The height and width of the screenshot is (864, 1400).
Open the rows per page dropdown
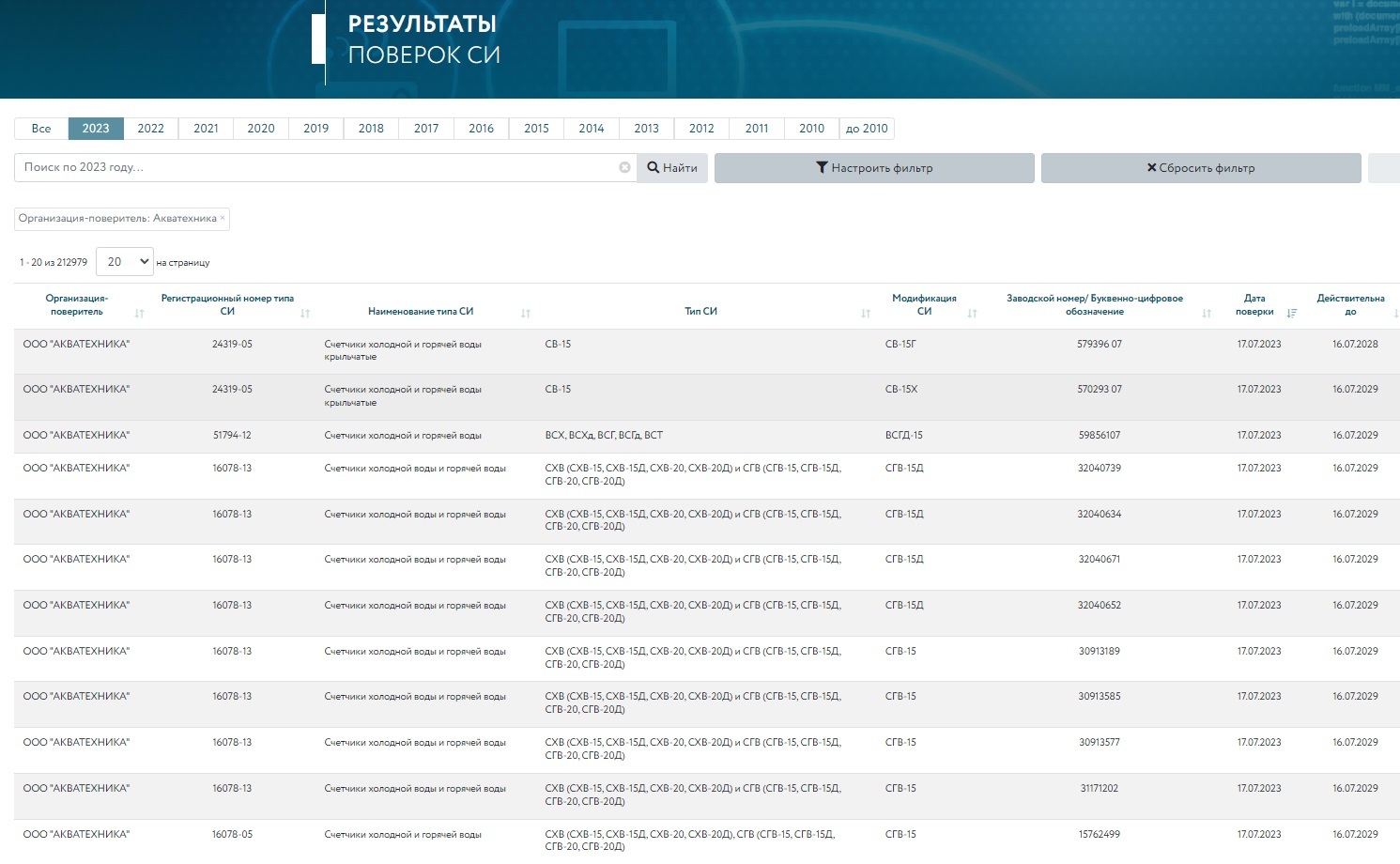[124, 262]
